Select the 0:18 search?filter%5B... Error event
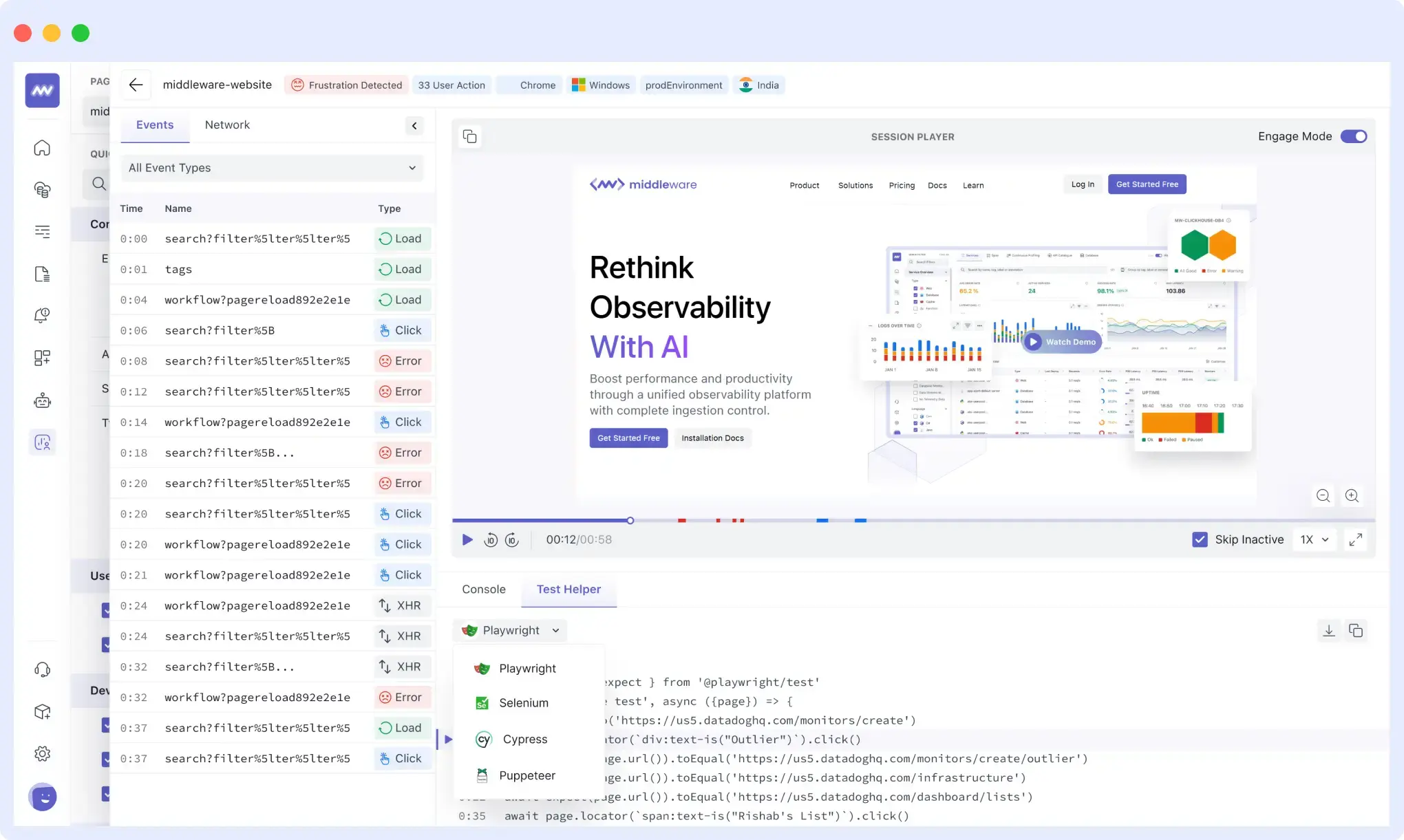This screenshot has height=840, width=1404. coord(273,453)
